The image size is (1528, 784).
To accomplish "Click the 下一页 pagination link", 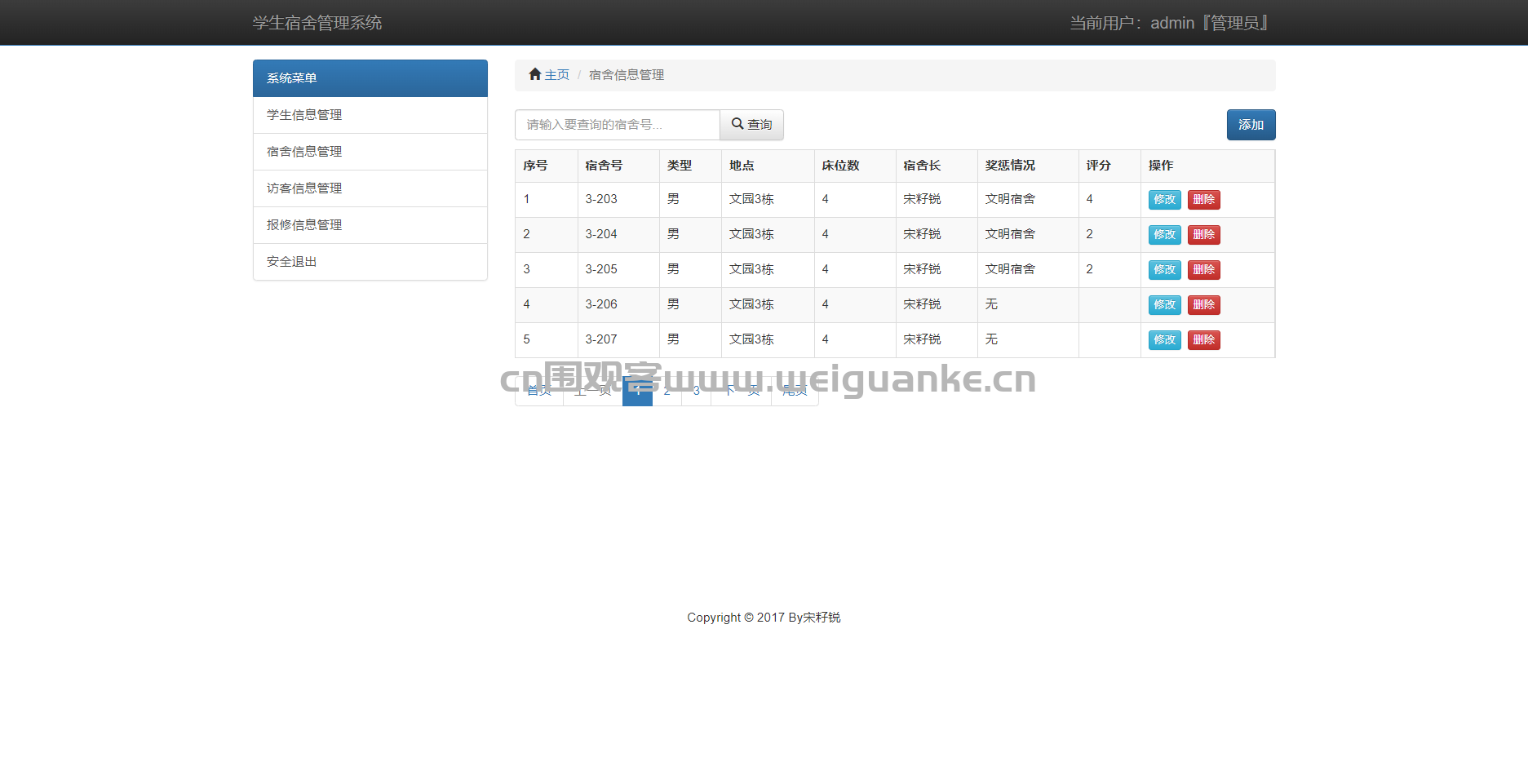I will pyautogui.click(x=741, y=391).
